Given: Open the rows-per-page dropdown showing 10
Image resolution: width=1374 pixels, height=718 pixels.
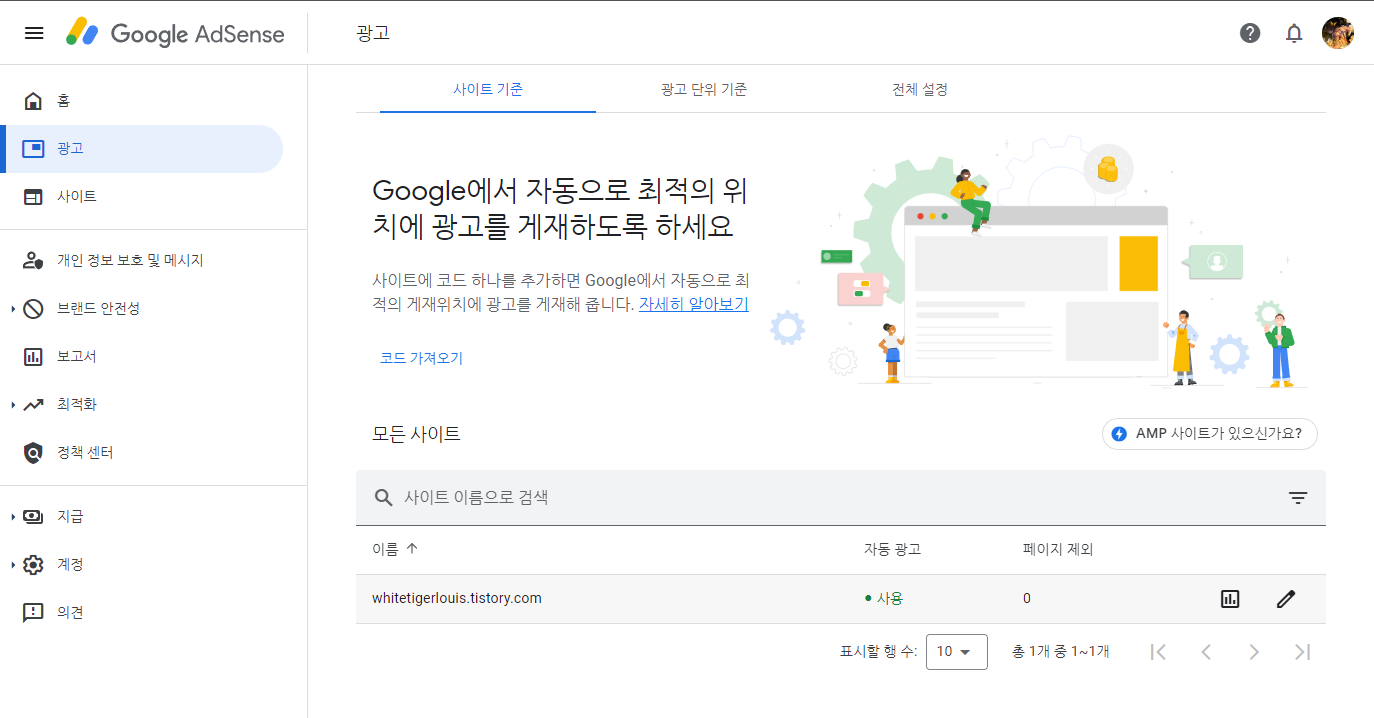Looking at the screenshot, I should click(957, 652).
